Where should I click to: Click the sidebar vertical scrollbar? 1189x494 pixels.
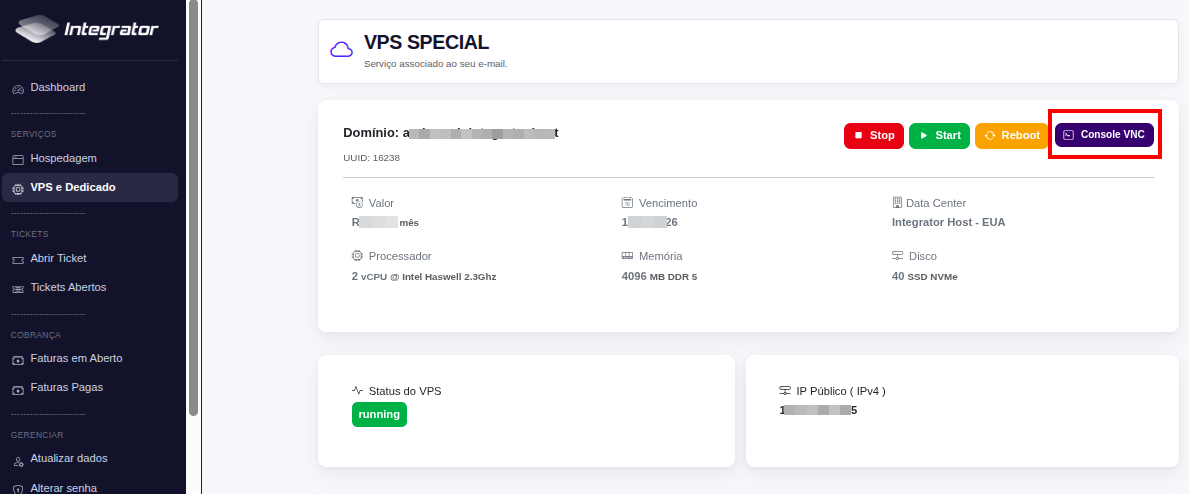[x=193, y=200]
